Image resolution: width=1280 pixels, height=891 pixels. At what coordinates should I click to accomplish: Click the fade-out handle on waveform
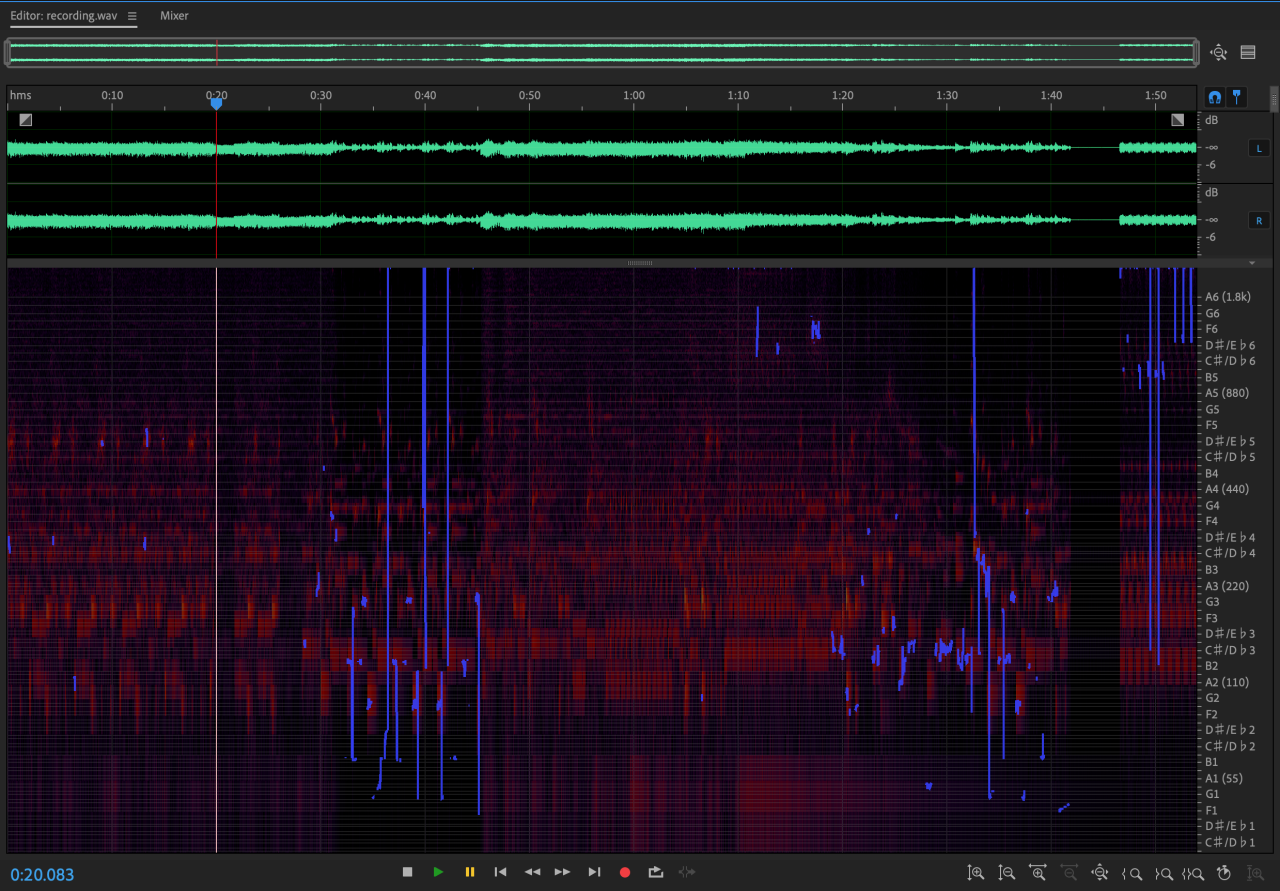pos(1177,120)
